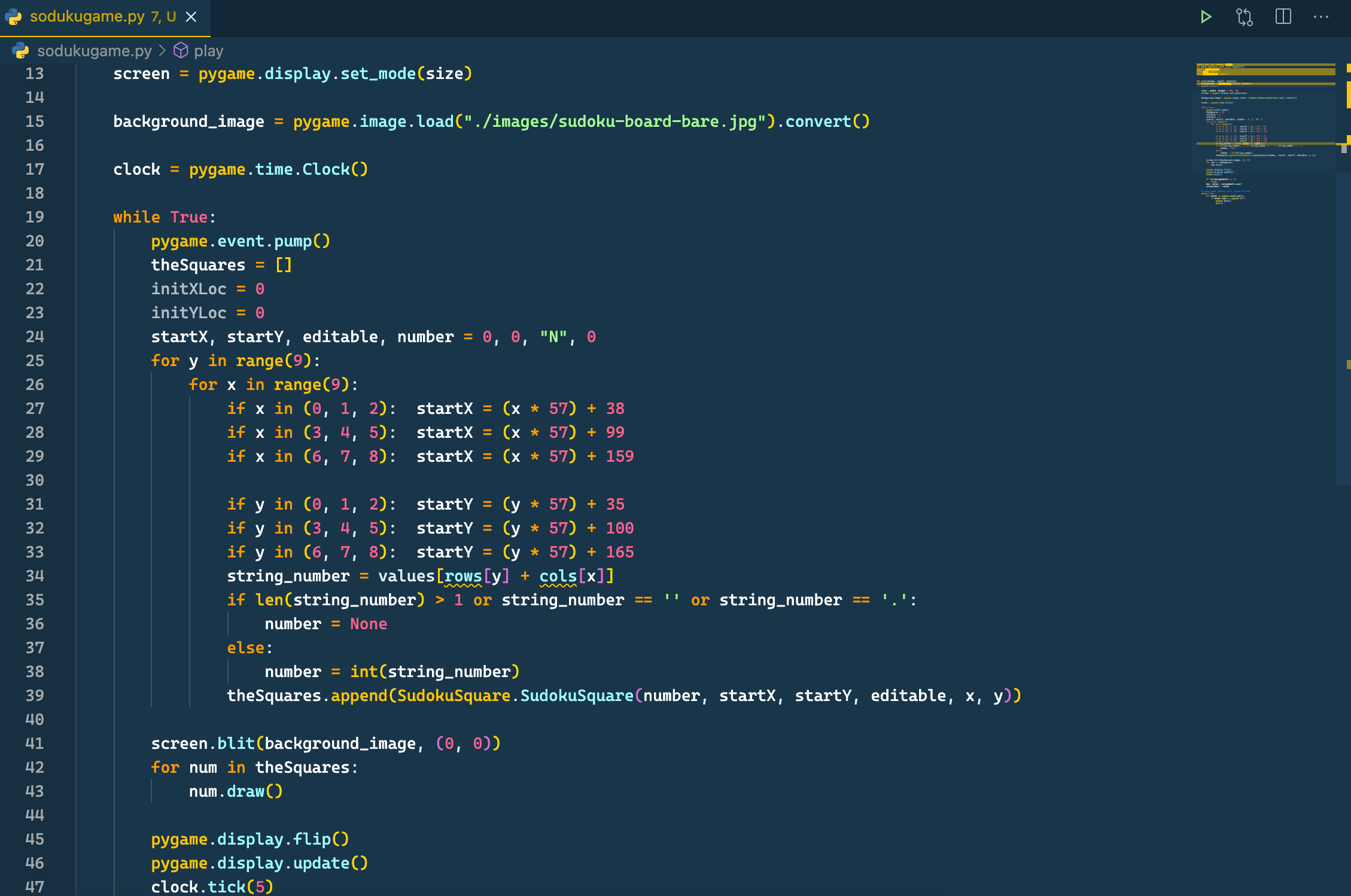Close the sodukugame.py tab
This screenshot has height=896, width=1351.
click(191, 17)
